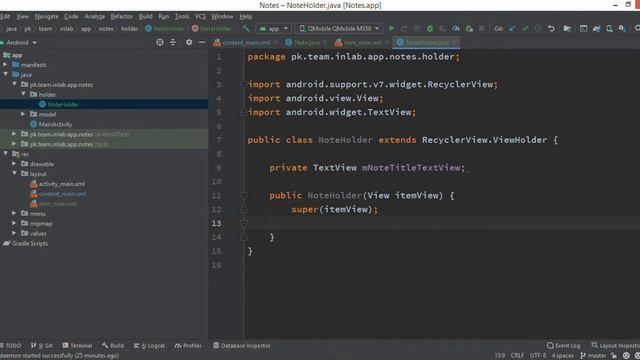
Task: Expand the drawable folder
Action: coord(14,164)
